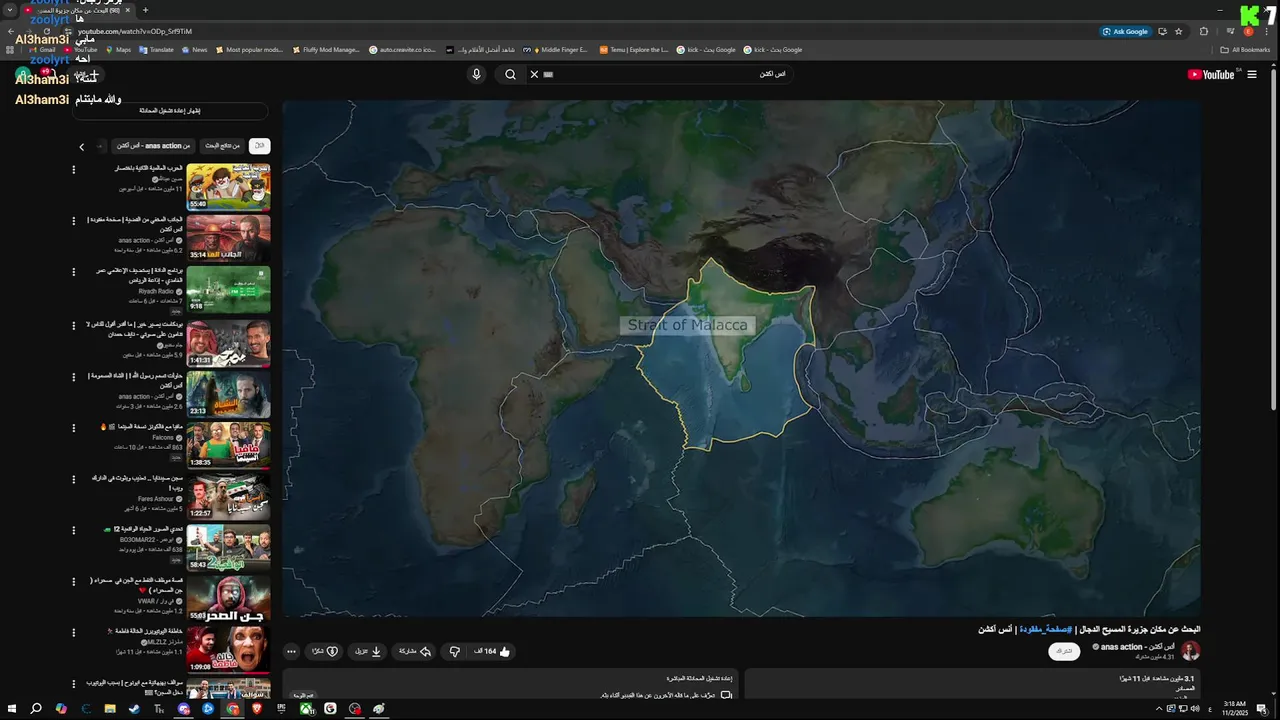Screen dimensions: 1280x720
Task: Open a new browser tab
Action: pos(145,10)
